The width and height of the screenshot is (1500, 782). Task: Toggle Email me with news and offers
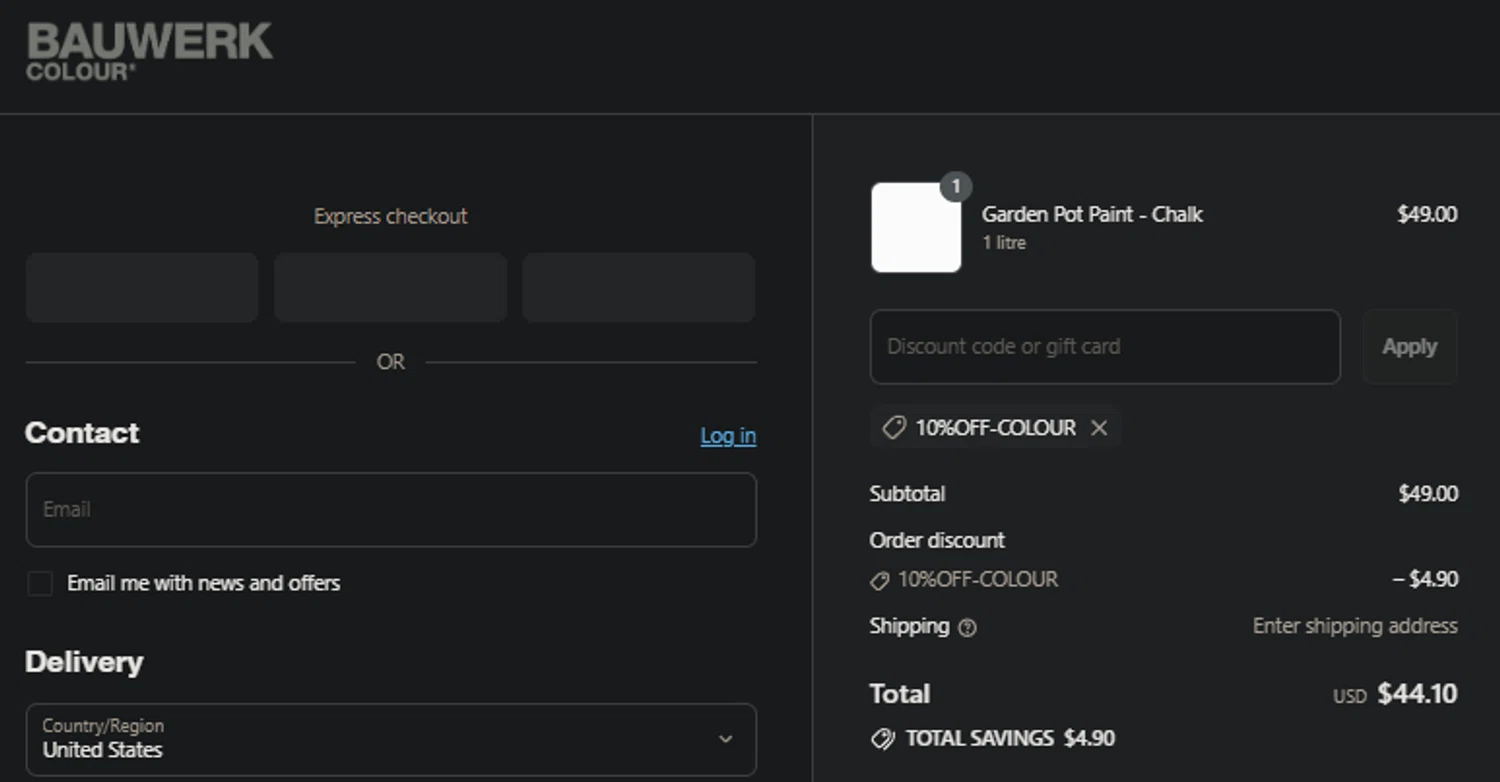(40, 584)
